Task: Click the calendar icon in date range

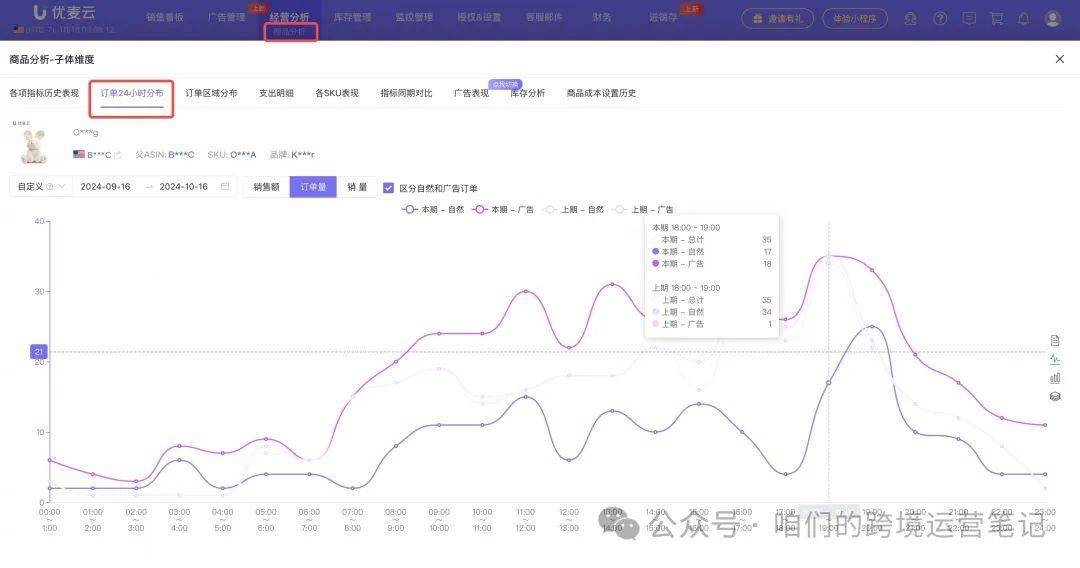Action: (x=225, y=187)
